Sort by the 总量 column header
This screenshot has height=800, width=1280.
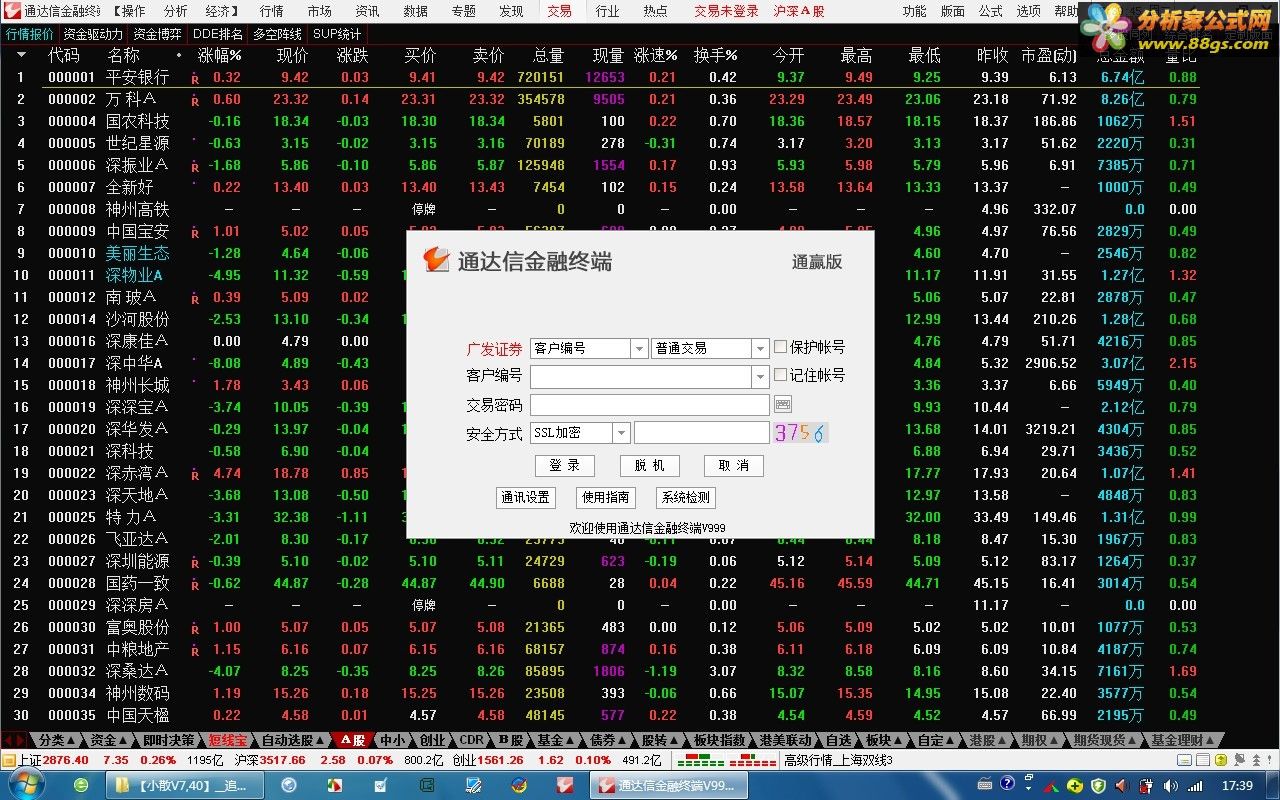click(x=548, y=56)
